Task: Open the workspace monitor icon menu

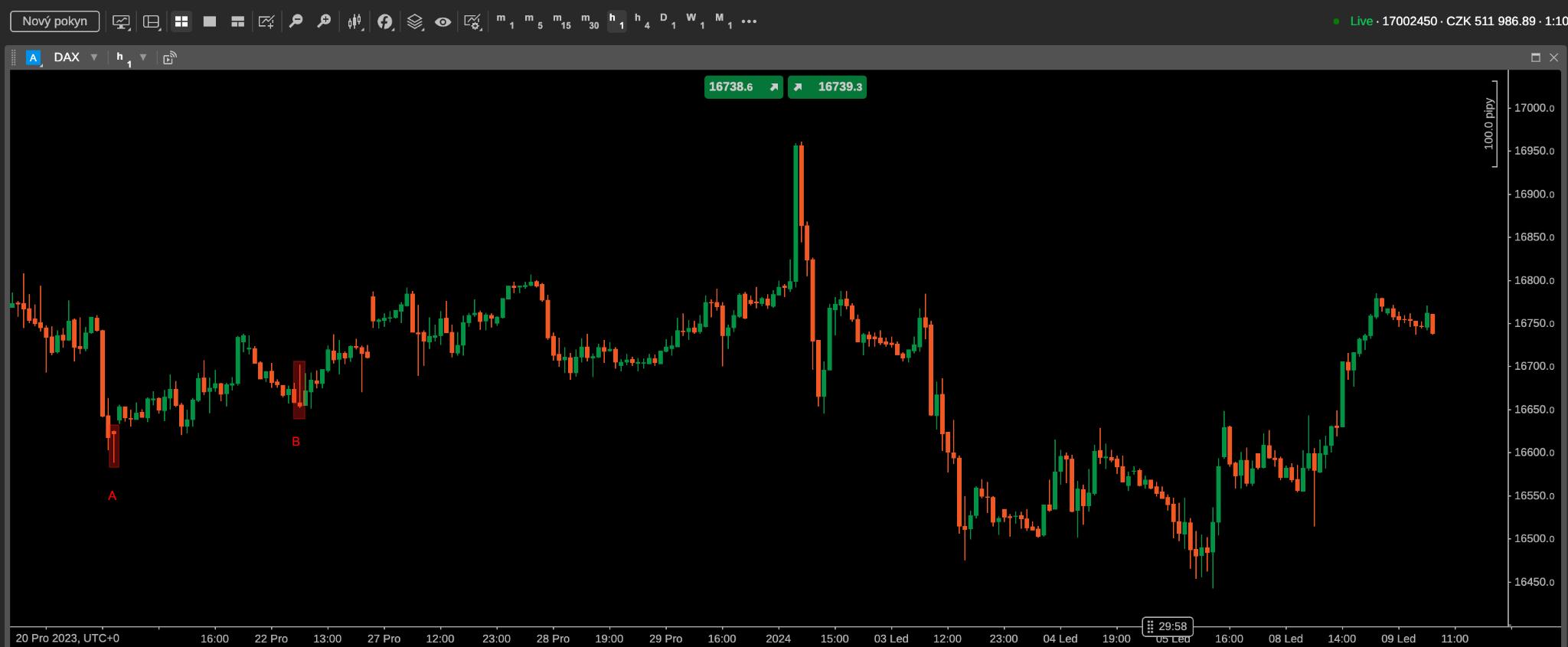Action: point(121,21)
